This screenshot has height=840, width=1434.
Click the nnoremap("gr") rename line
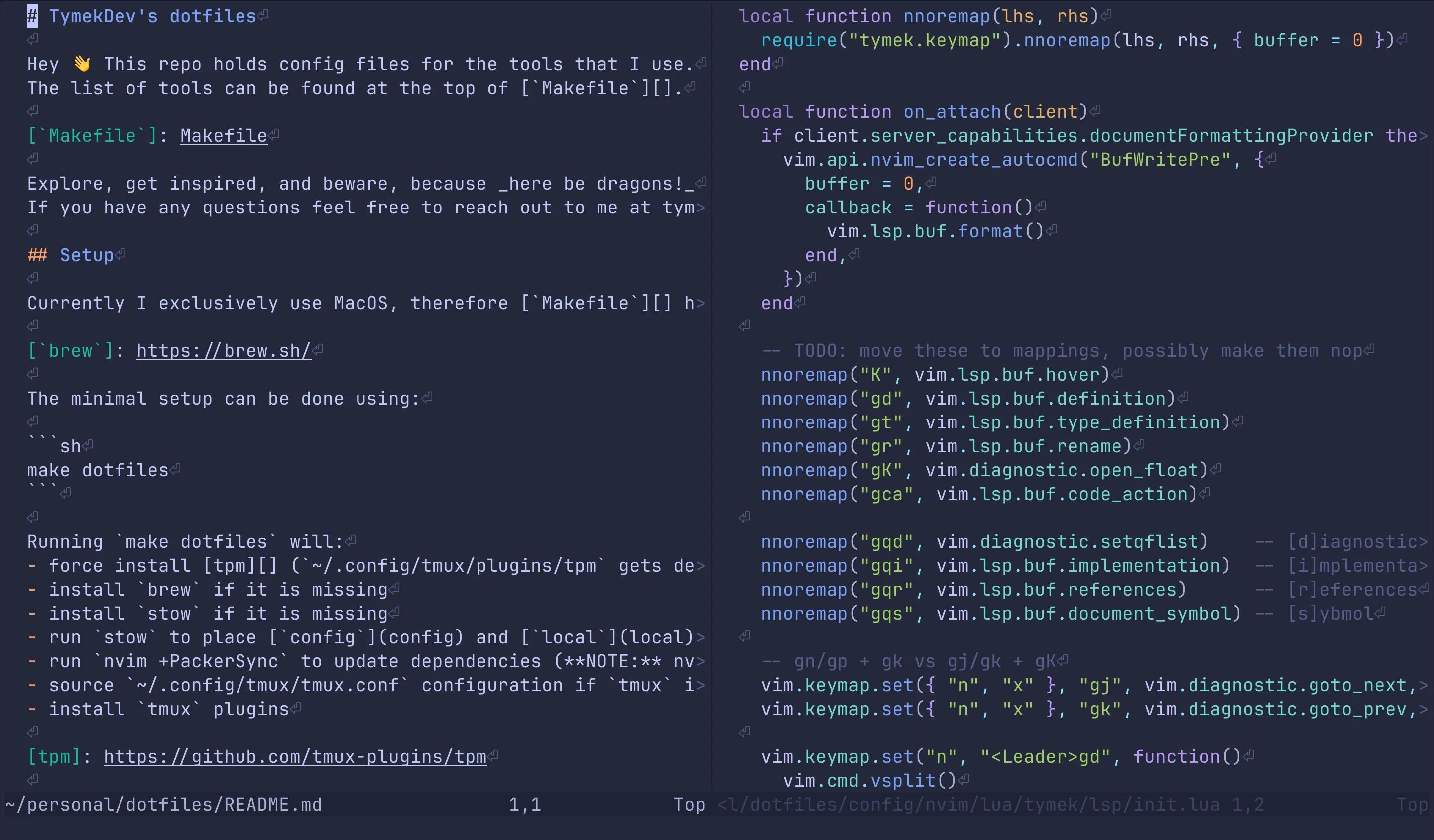(x=946, y=446)
